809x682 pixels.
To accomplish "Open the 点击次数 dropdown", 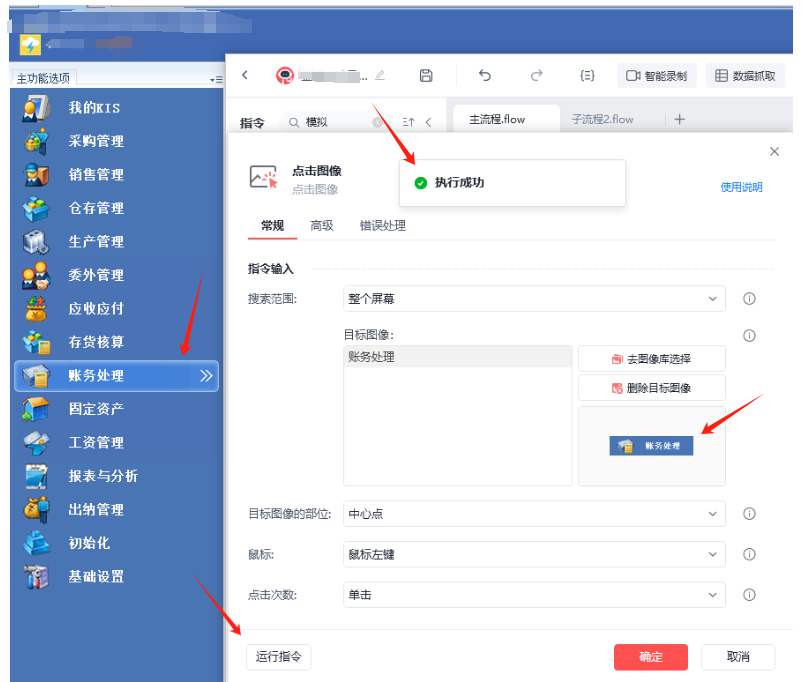I will [x=534, y=595].
